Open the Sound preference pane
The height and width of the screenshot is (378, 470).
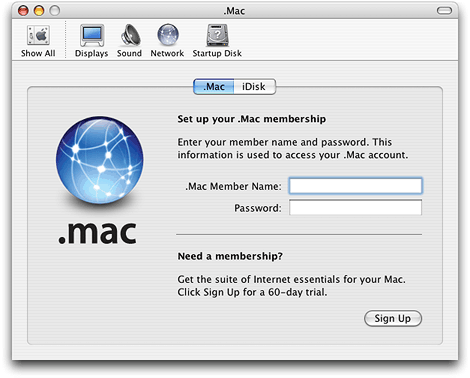(129, 40)
